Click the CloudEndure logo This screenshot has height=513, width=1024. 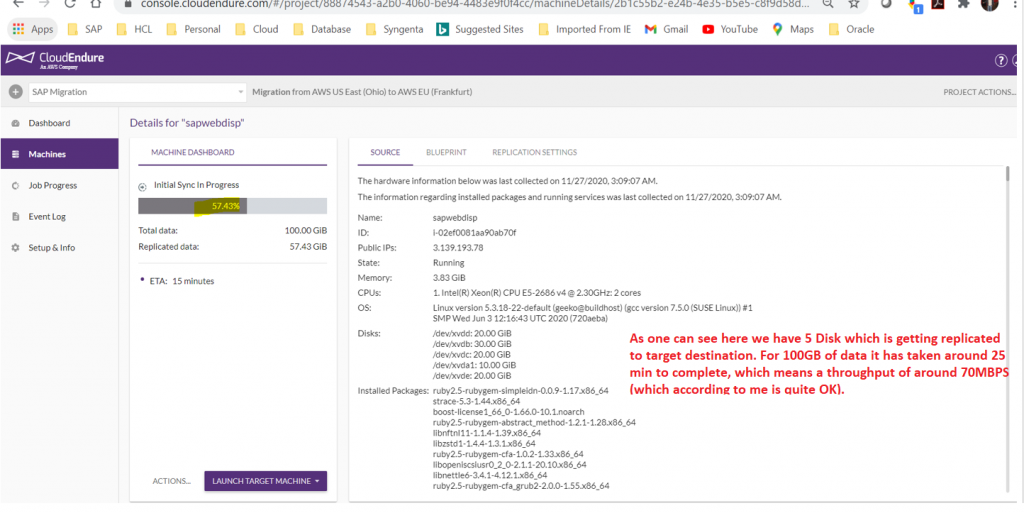tap(55, 59)
